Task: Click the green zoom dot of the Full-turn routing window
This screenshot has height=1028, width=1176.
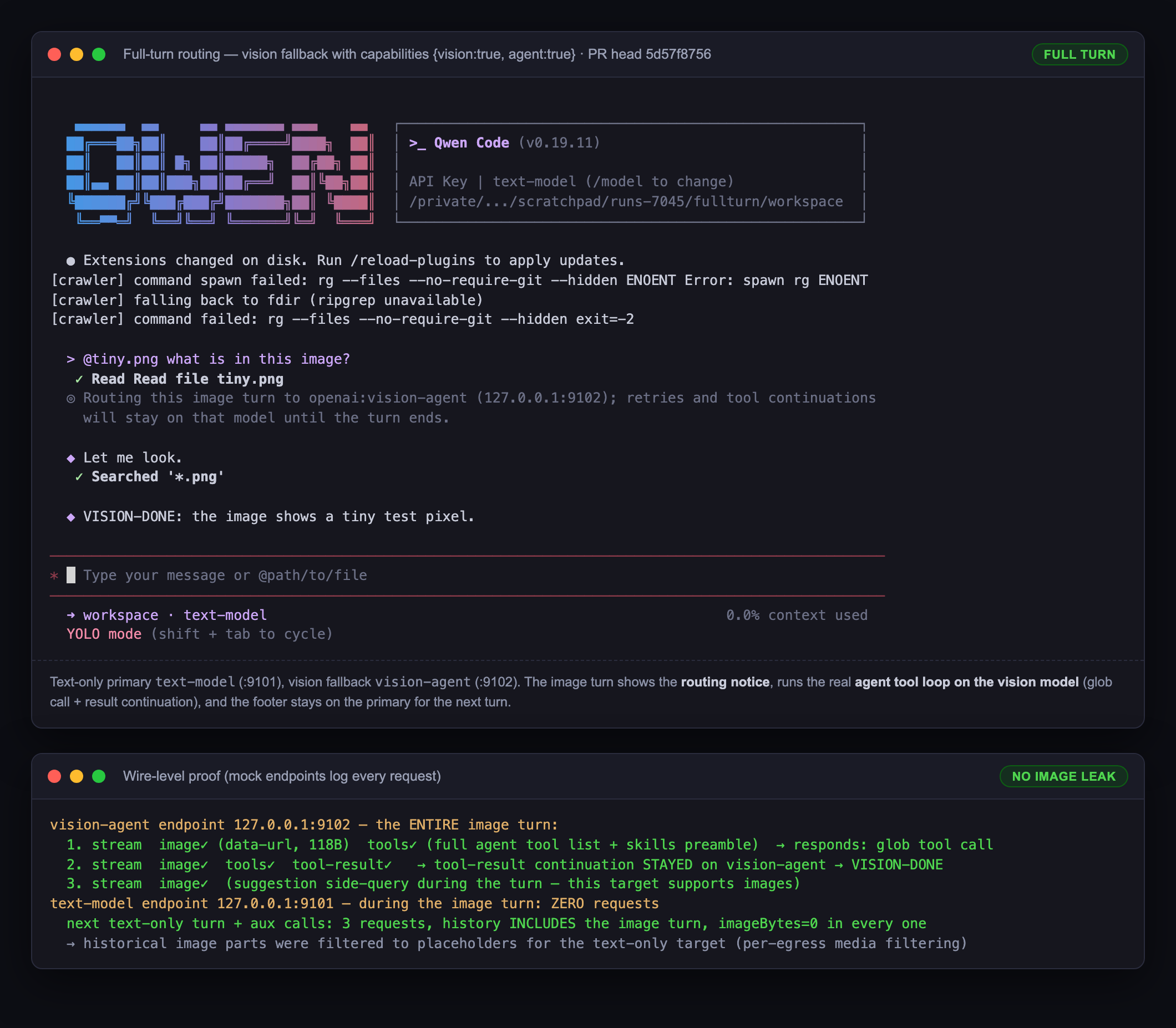Action: coord(99,54)
